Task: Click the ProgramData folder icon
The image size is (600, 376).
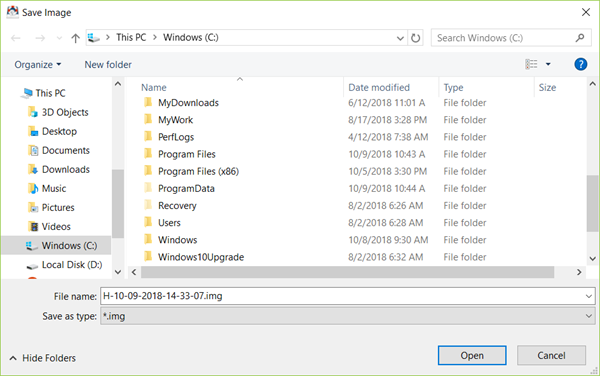Action: (x=148, y=188)
